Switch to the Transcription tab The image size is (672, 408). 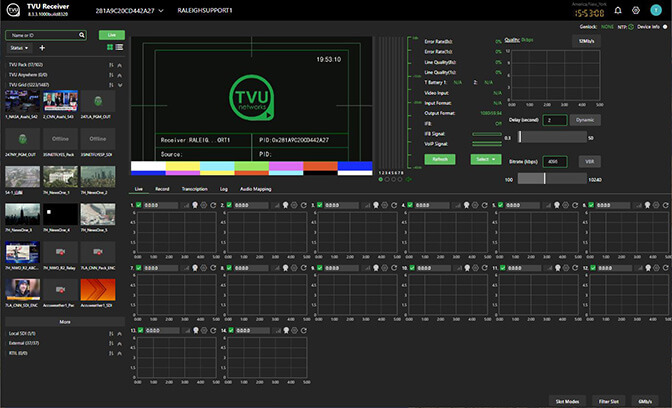tap(195, 189)
